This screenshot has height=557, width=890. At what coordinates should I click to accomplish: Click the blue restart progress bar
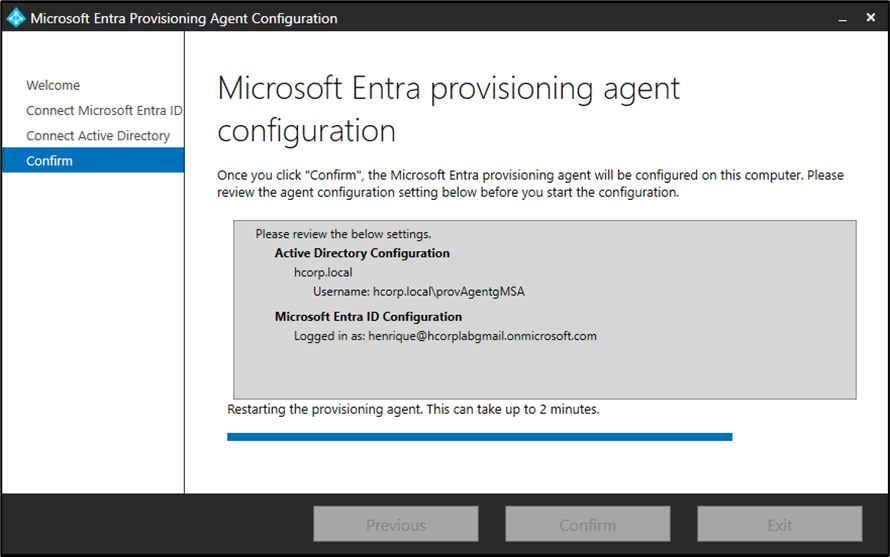(x=479, y=437)
